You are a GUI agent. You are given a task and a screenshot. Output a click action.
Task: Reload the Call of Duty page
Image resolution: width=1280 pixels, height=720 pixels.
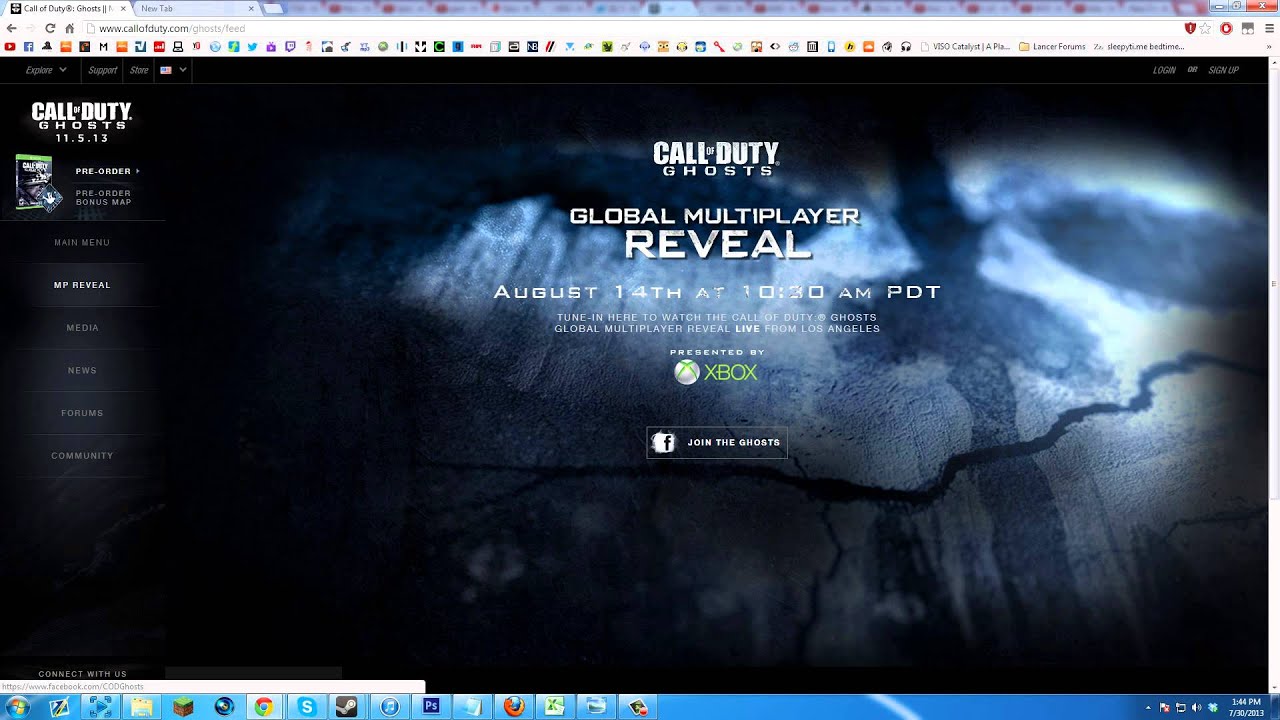click(x=50, y=28)
